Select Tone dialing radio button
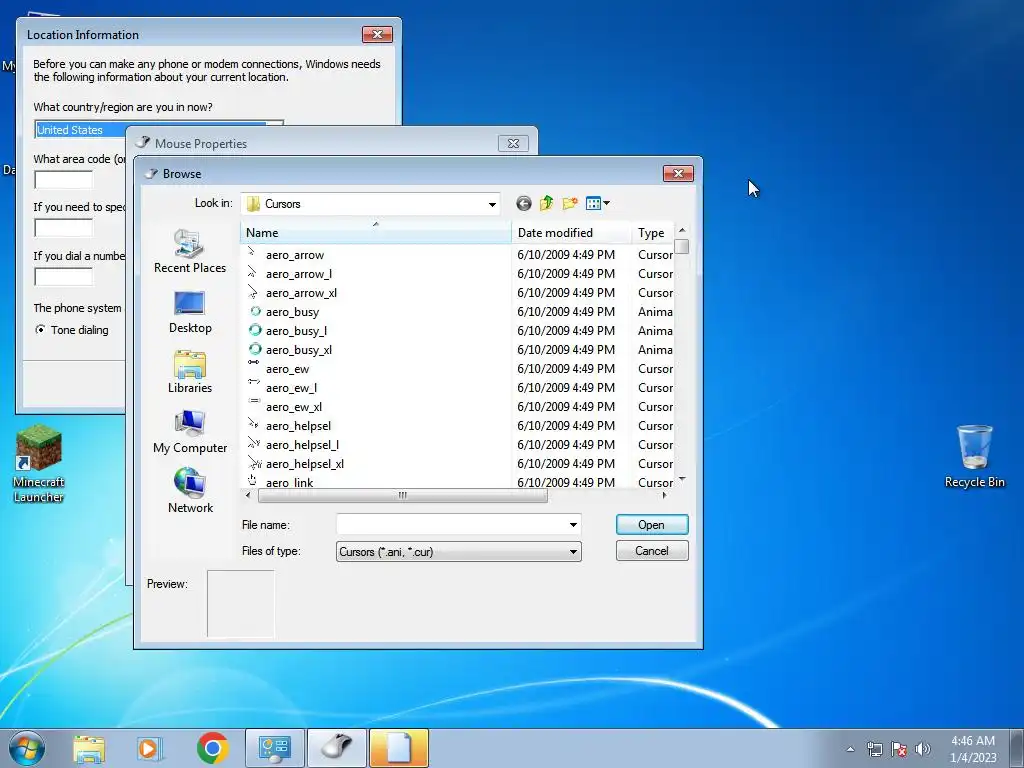 point(41,330)
